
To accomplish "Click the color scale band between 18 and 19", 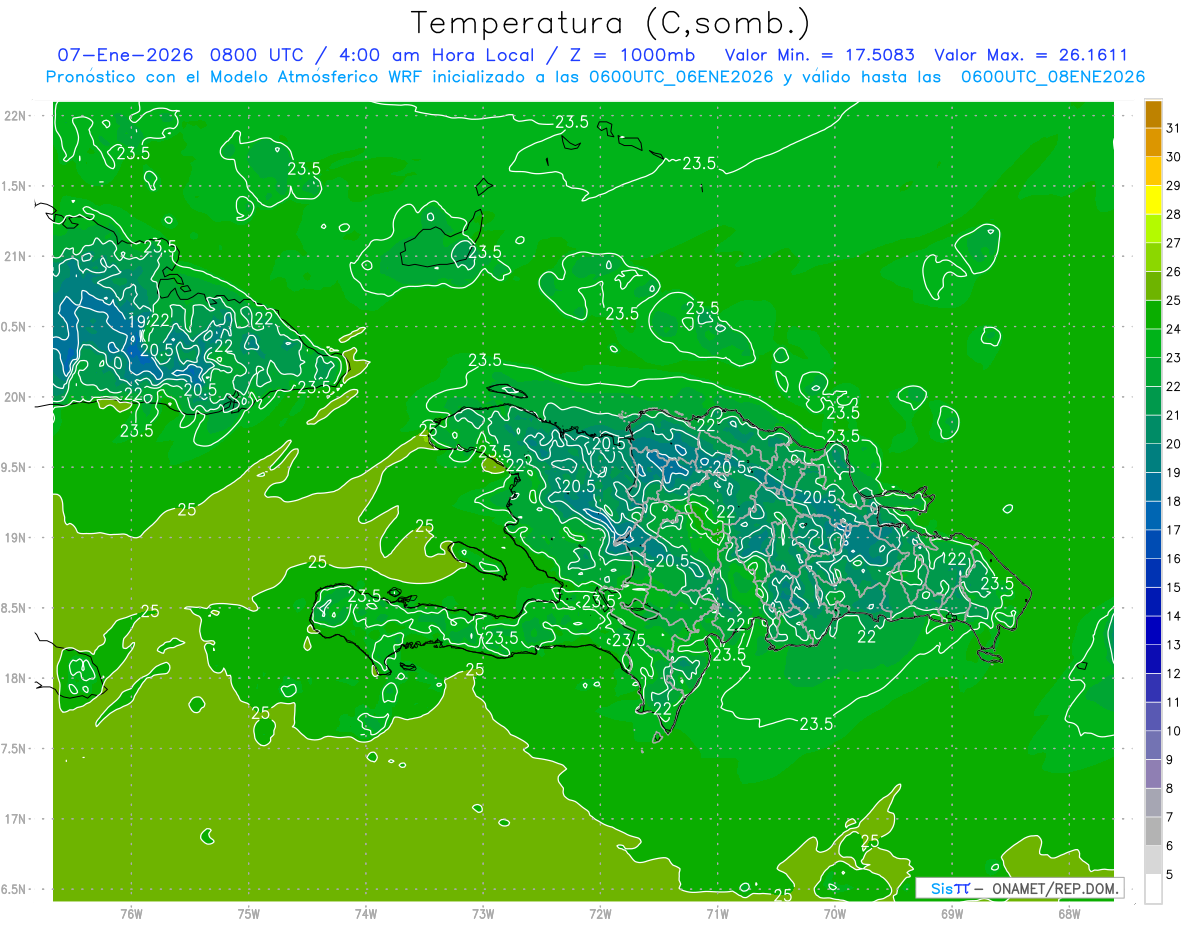I will 1153,488.
